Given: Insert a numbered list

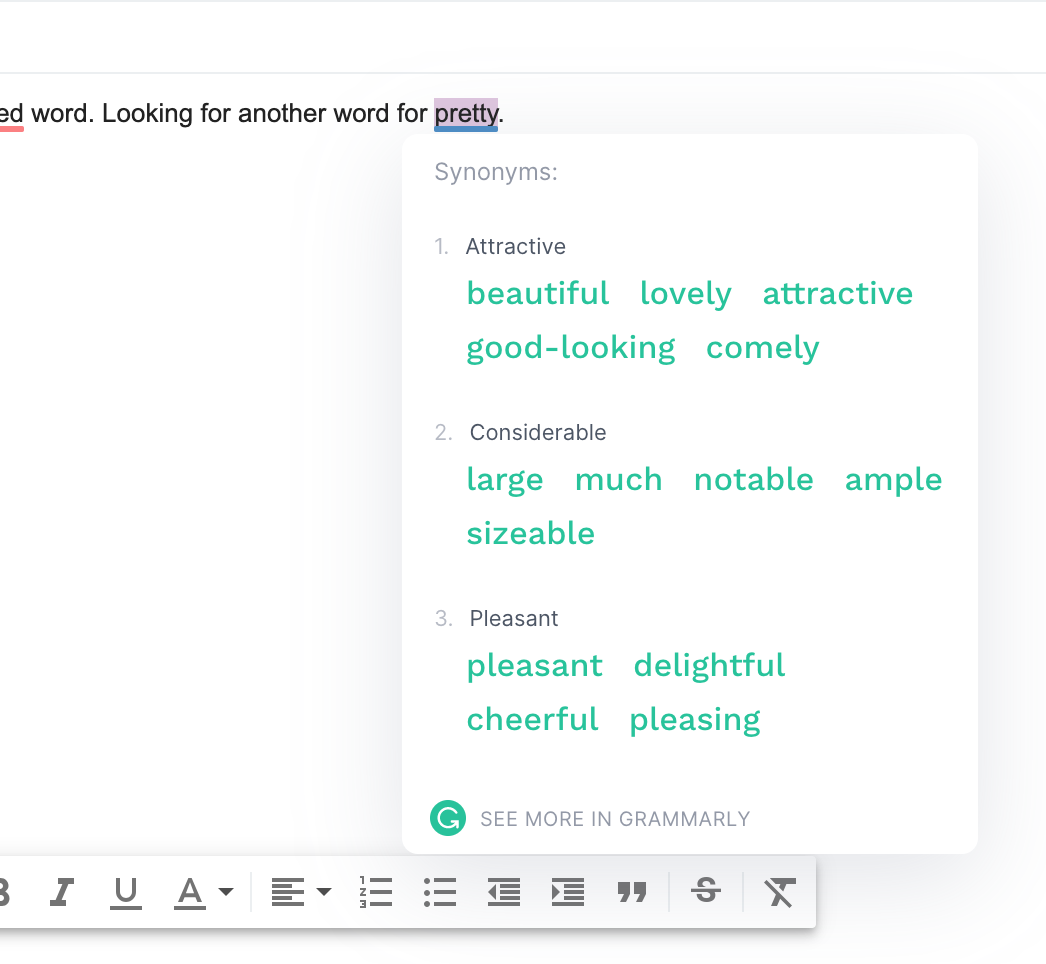Looking at the screenshot, I should (x=376, y=893).
